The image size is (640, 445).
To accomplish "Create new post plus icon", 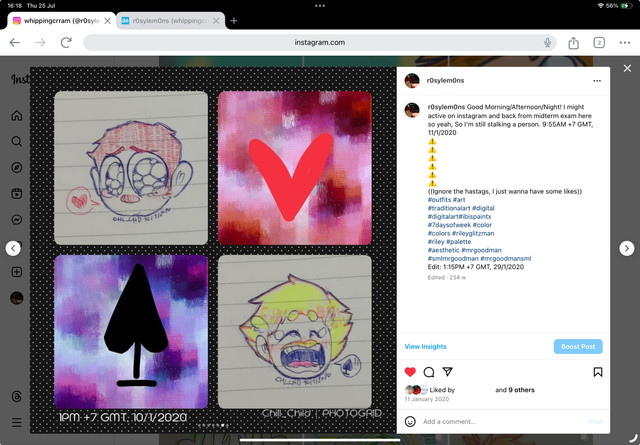I will [x=17, y=272].
